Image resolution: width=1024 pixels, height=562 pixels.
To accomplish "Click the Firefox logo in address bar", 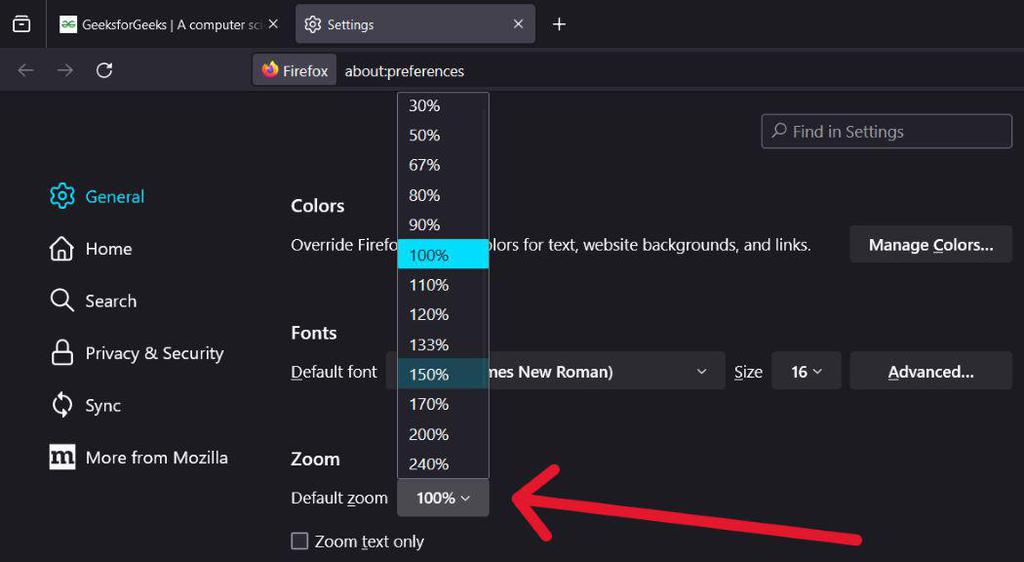I will click(x=270, y=70).
